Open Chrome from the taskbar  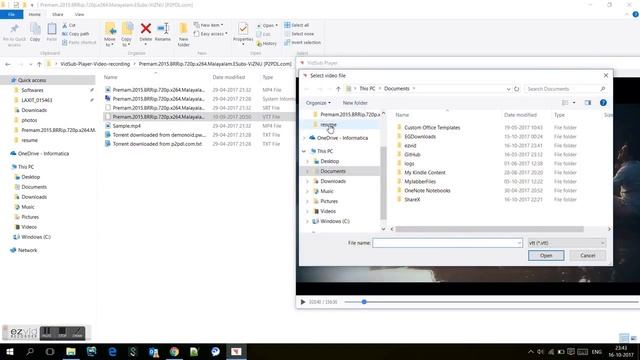(x=174, y=351)
